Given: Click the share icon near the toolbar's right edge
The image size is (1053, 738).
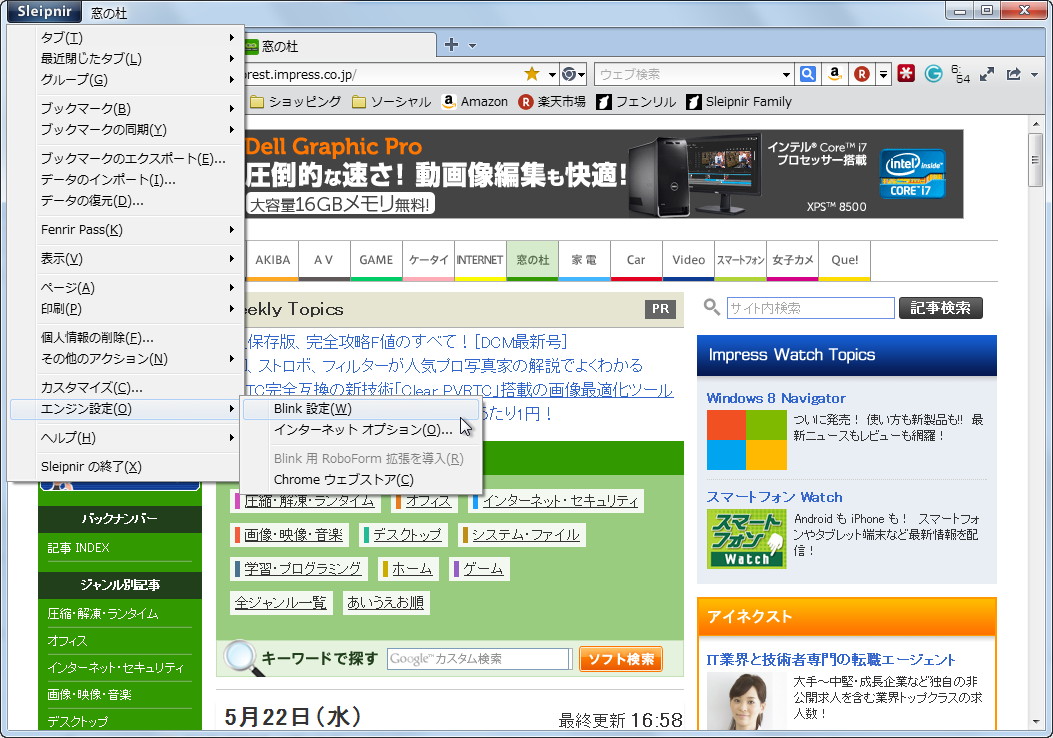Looking at the screenshot, I should 1013,74.
